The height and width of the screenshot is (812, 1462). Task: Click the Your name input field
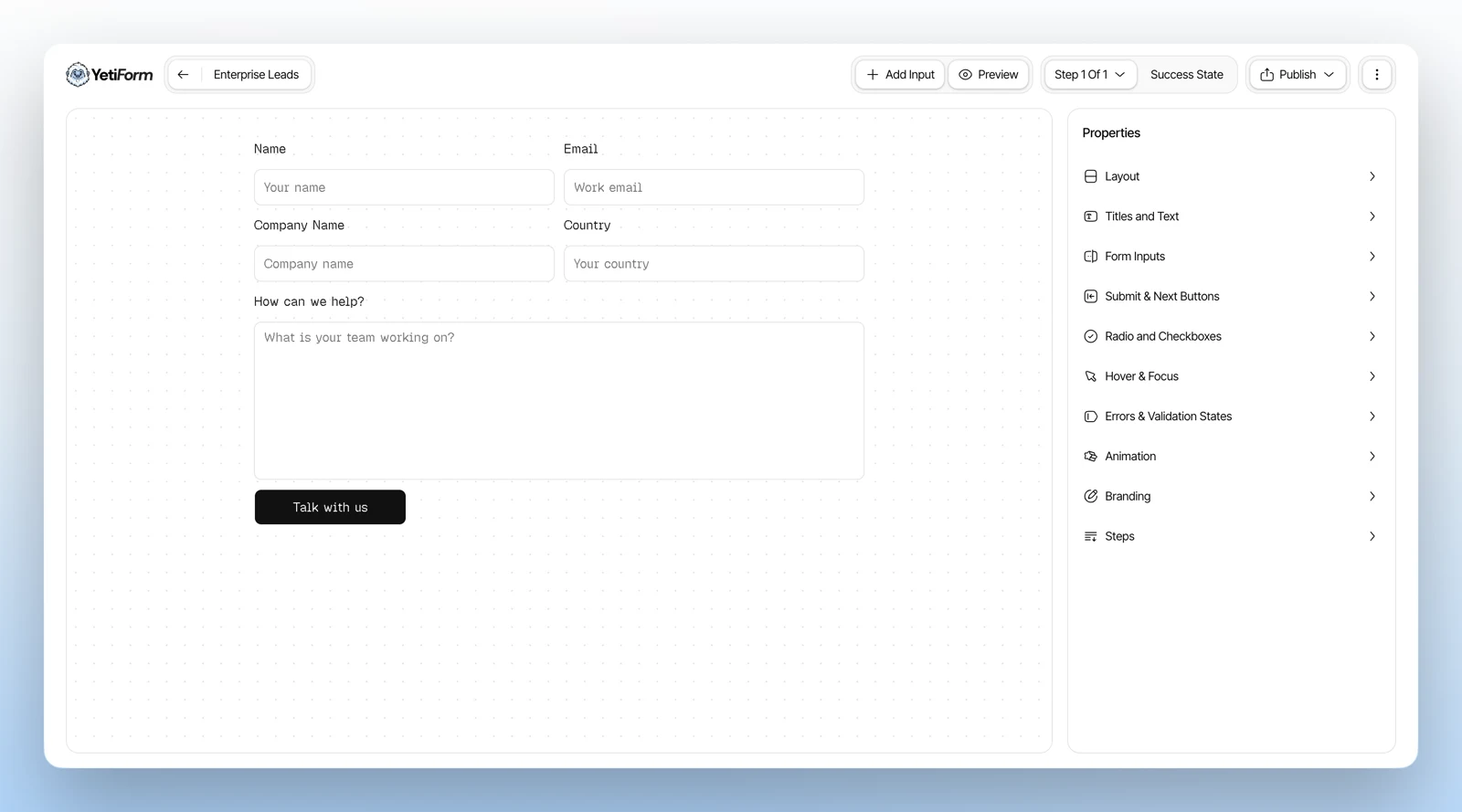(404, 187)
